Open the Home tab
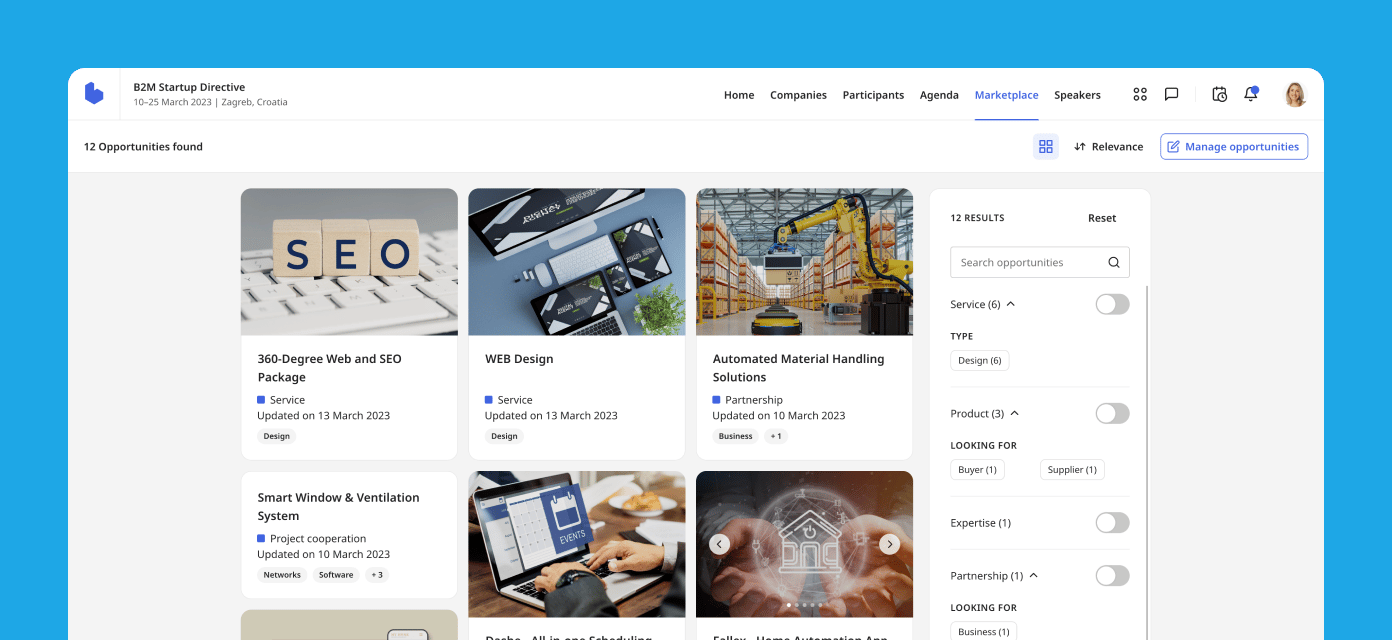 739,95
